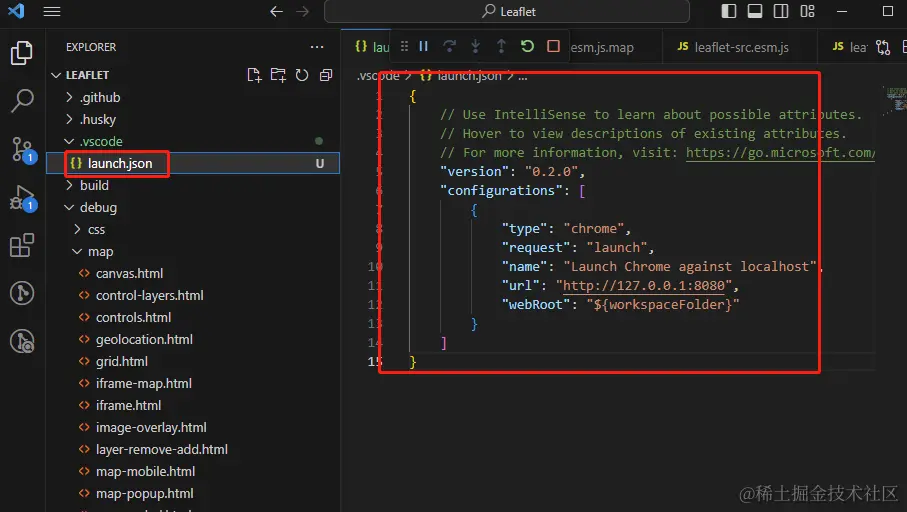The height and width of the screenshot is (512, 907).
Task: Click the debug Step Over icon
Action: pos(450,46)
